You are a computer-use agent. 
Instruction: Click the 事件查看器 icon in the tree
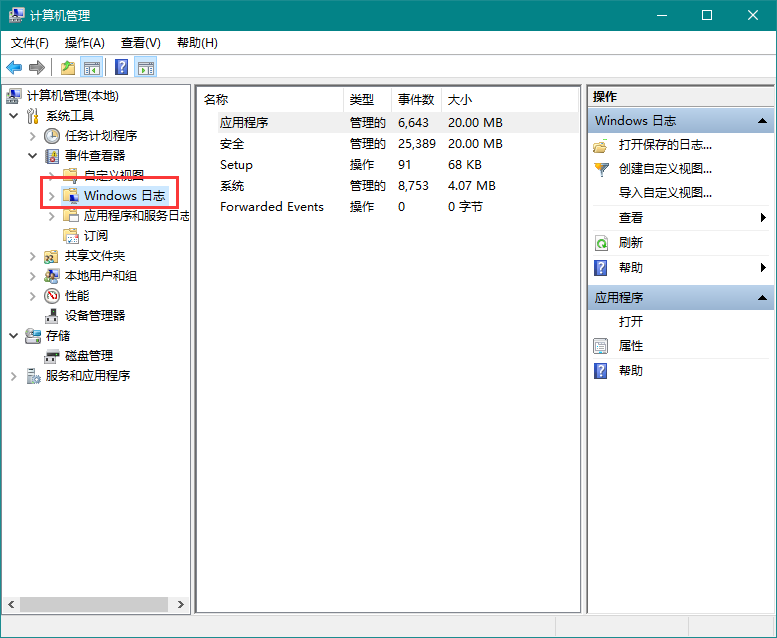[x=52, y=156]
